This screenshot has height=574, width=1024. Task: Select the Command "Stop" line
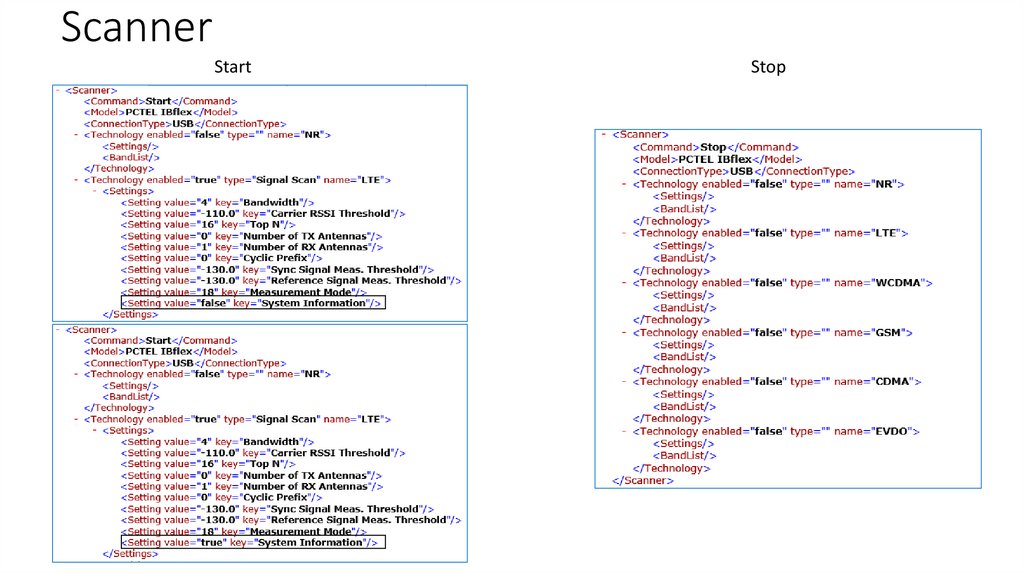[x=715, y=147]
